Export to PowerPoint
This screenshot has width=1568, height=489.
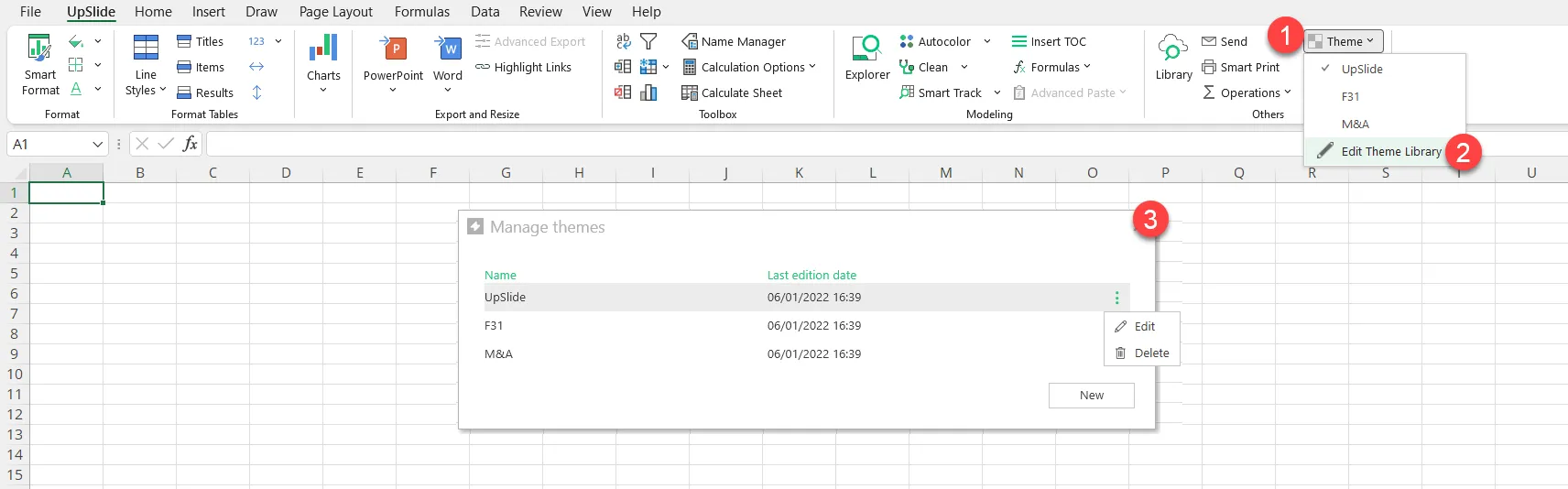(393, 62)
